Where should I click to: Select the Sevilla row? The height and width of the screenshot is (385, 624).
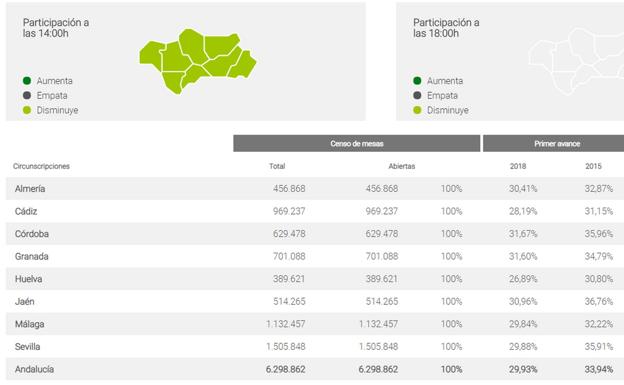(x=315, y=346)
